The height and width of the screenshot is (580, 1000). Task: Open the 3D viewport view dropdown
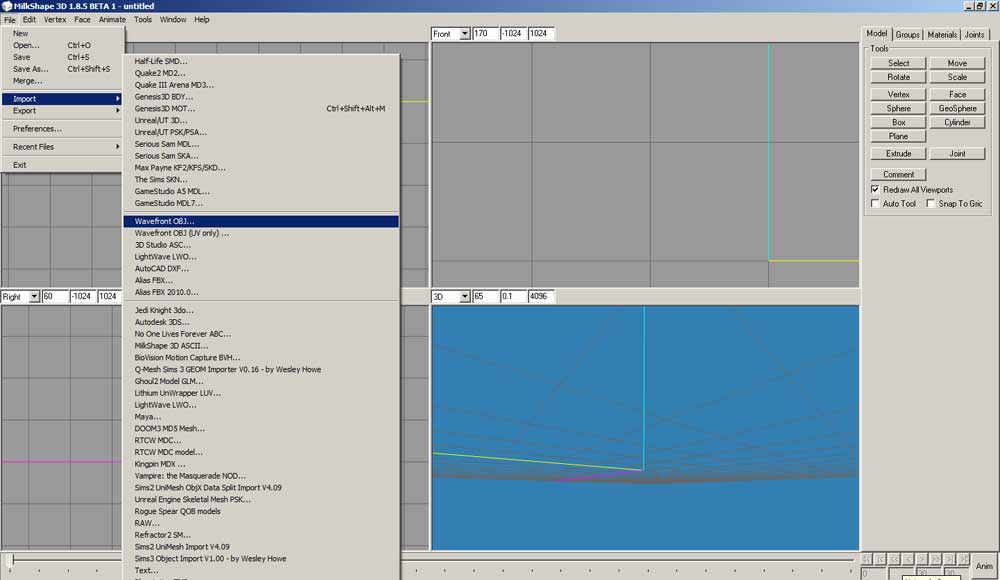[463, 297]
